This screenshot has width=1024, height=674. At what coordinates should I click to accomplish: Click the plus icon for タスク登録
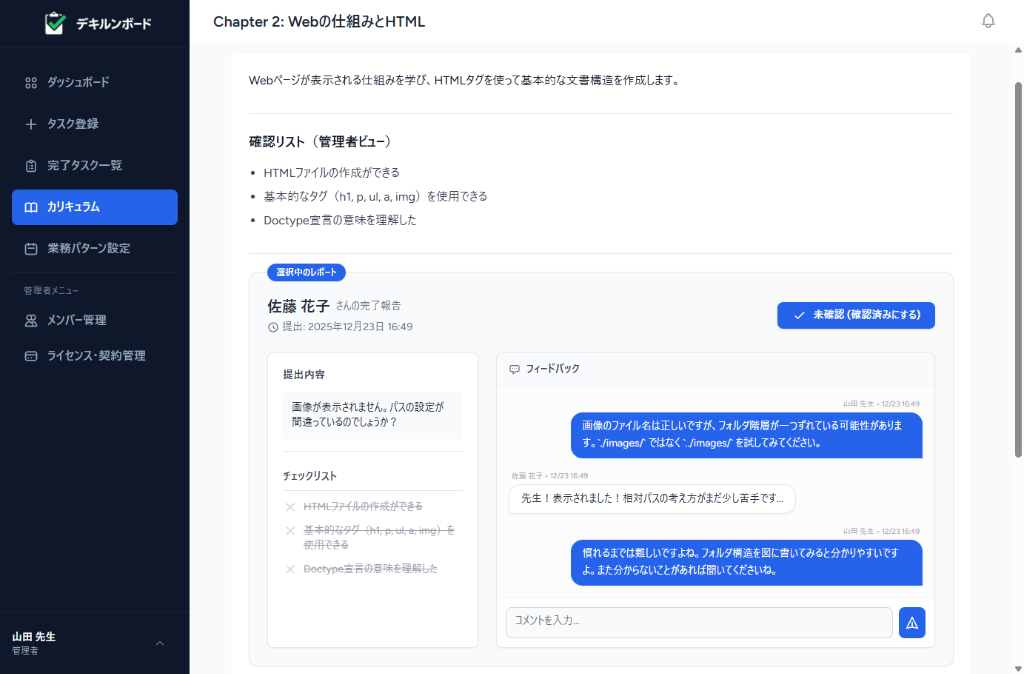31,124
